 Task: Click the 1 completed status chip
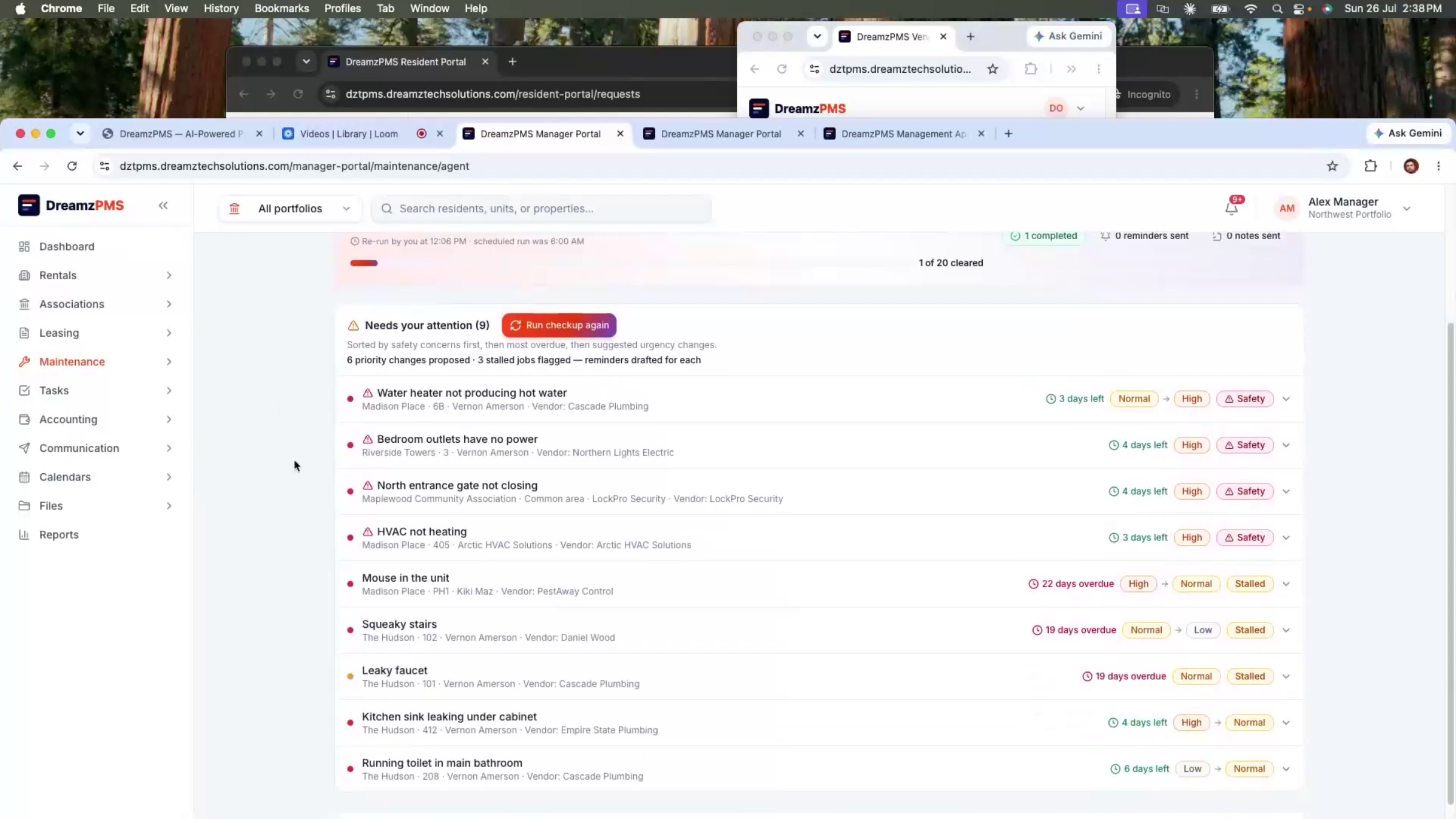pos(1043,236)
